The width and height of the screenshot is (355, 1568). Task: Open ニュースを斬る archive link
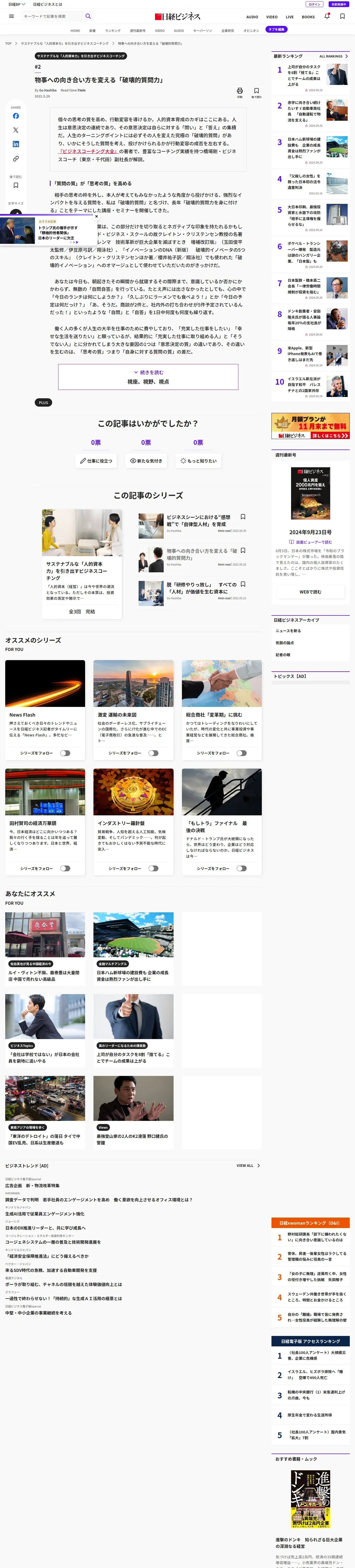288,631
